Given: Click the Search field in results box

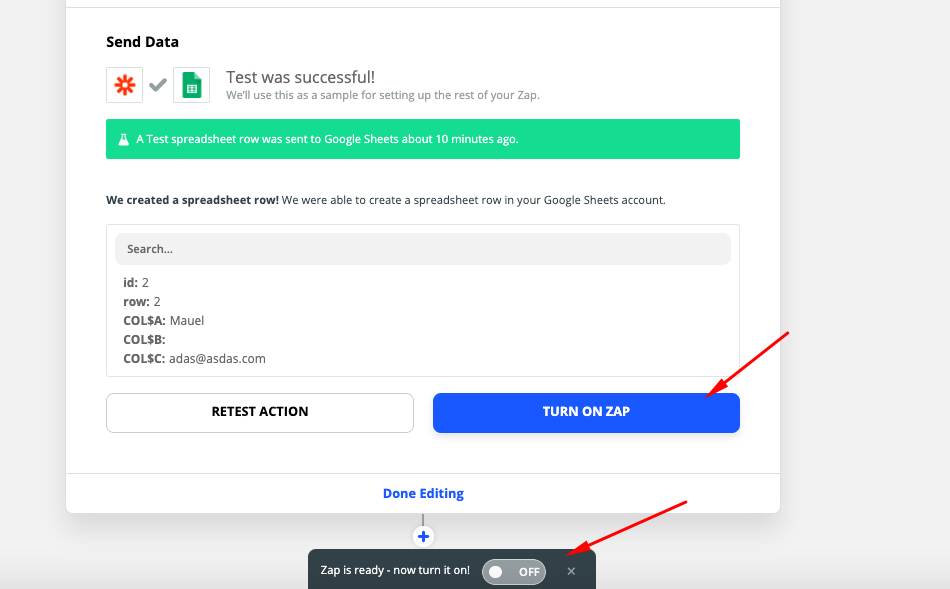Looking at the screenshot, I should [x=423, y=249].
